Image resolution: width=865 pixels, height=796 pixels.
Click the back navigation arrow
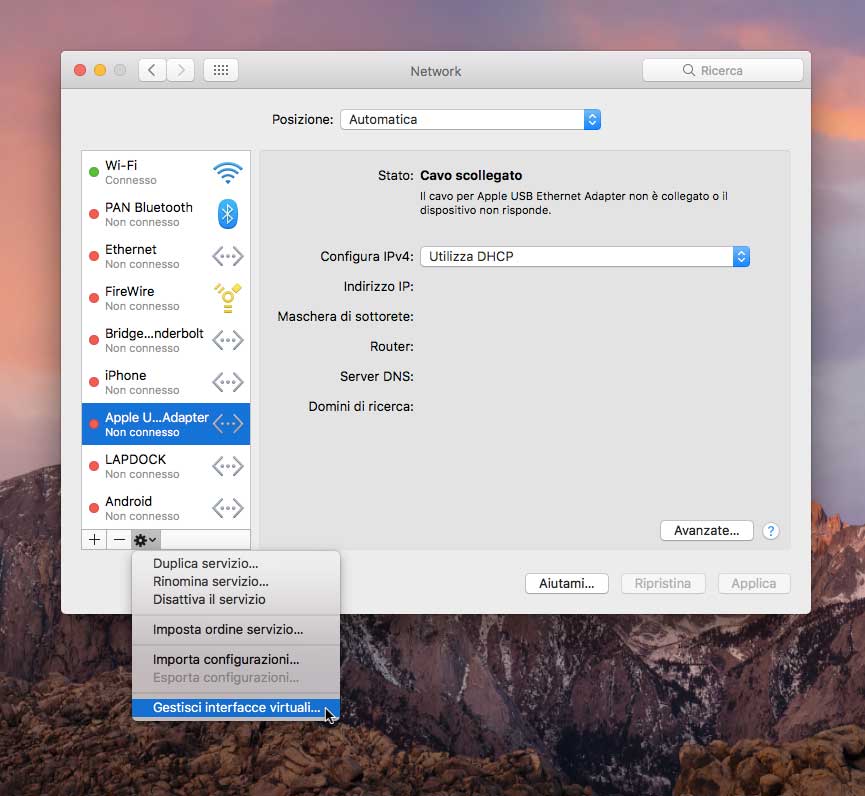[x=152, y=70]
